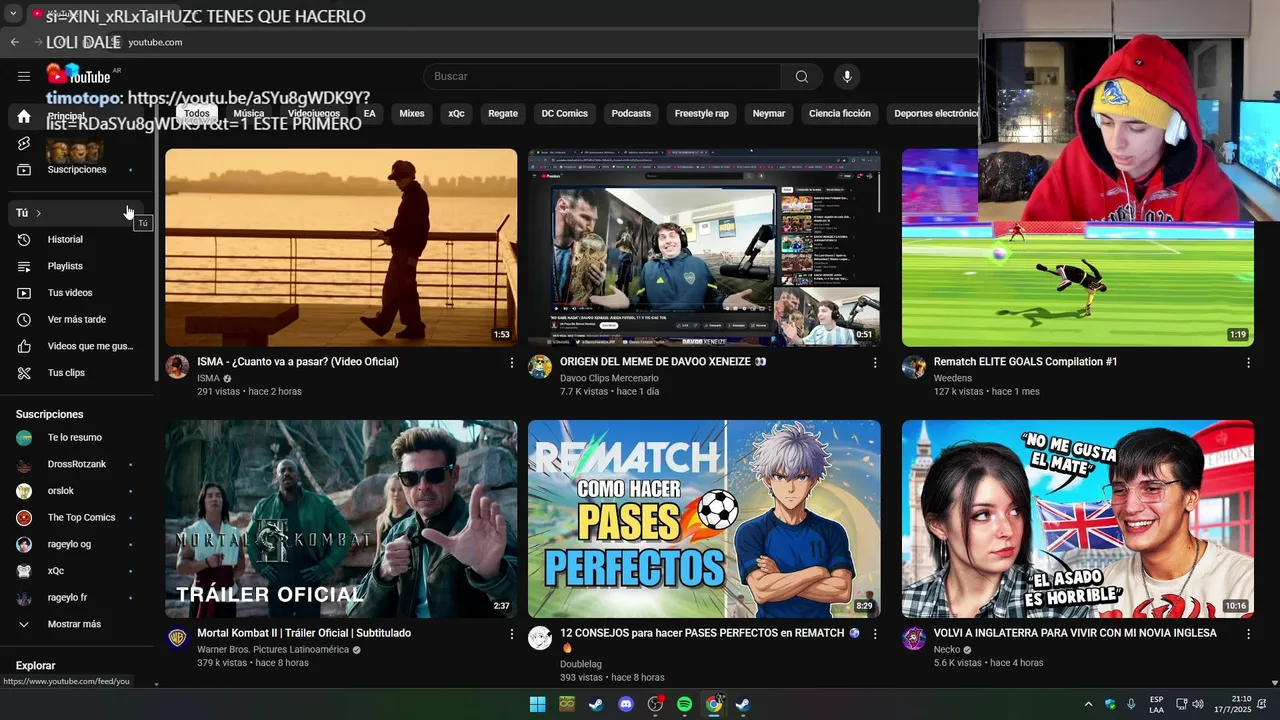
Task: Open the YouTube hamburger guide menu
Action: (x=24, y=76)
